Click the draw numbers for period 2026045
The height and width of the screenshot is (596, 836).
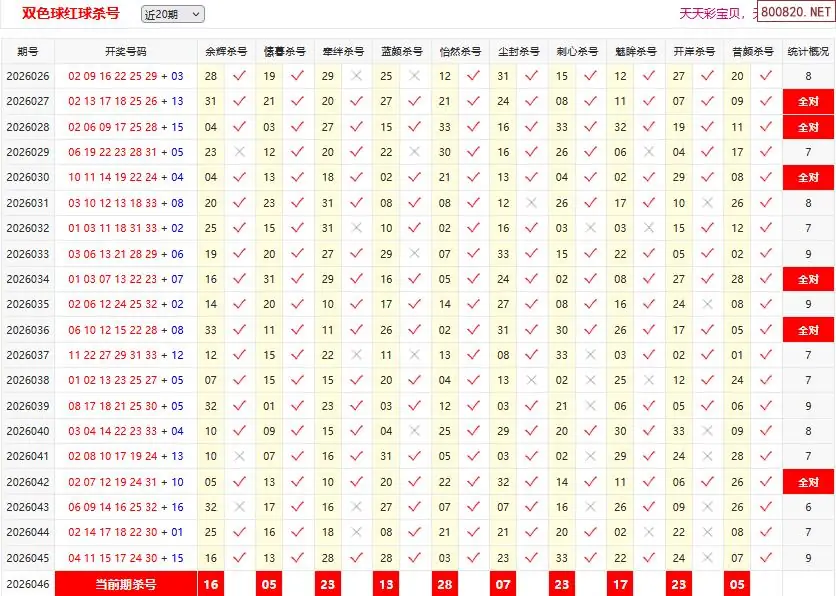point(125,558)
